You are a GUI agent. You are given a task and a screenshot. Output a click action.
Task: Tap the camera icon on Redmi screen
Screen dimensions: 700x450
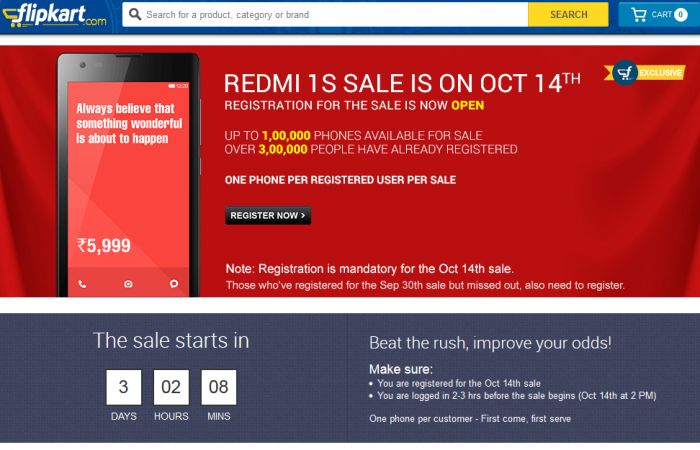pos(128,283)
